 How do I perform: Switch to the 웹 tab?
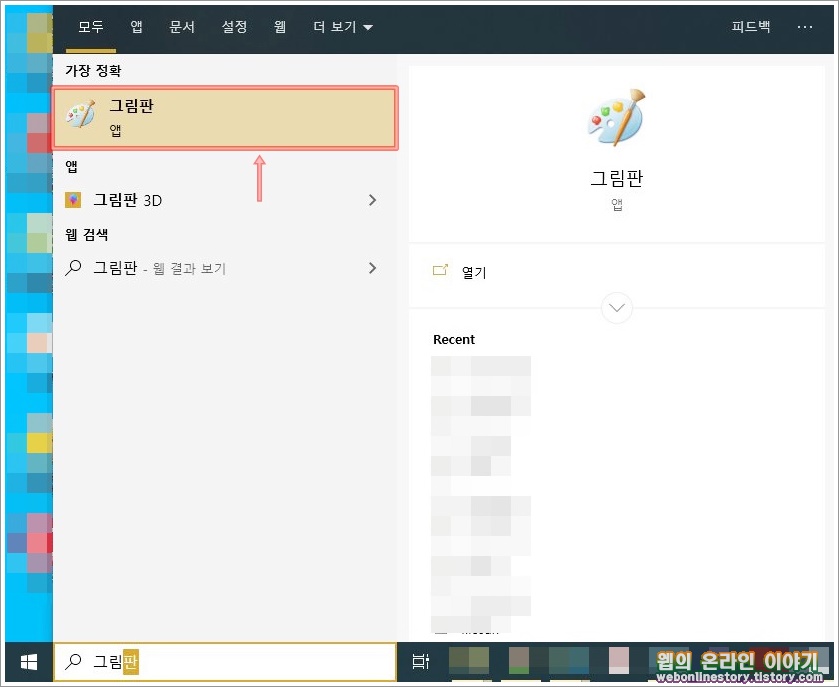[280, 27]
